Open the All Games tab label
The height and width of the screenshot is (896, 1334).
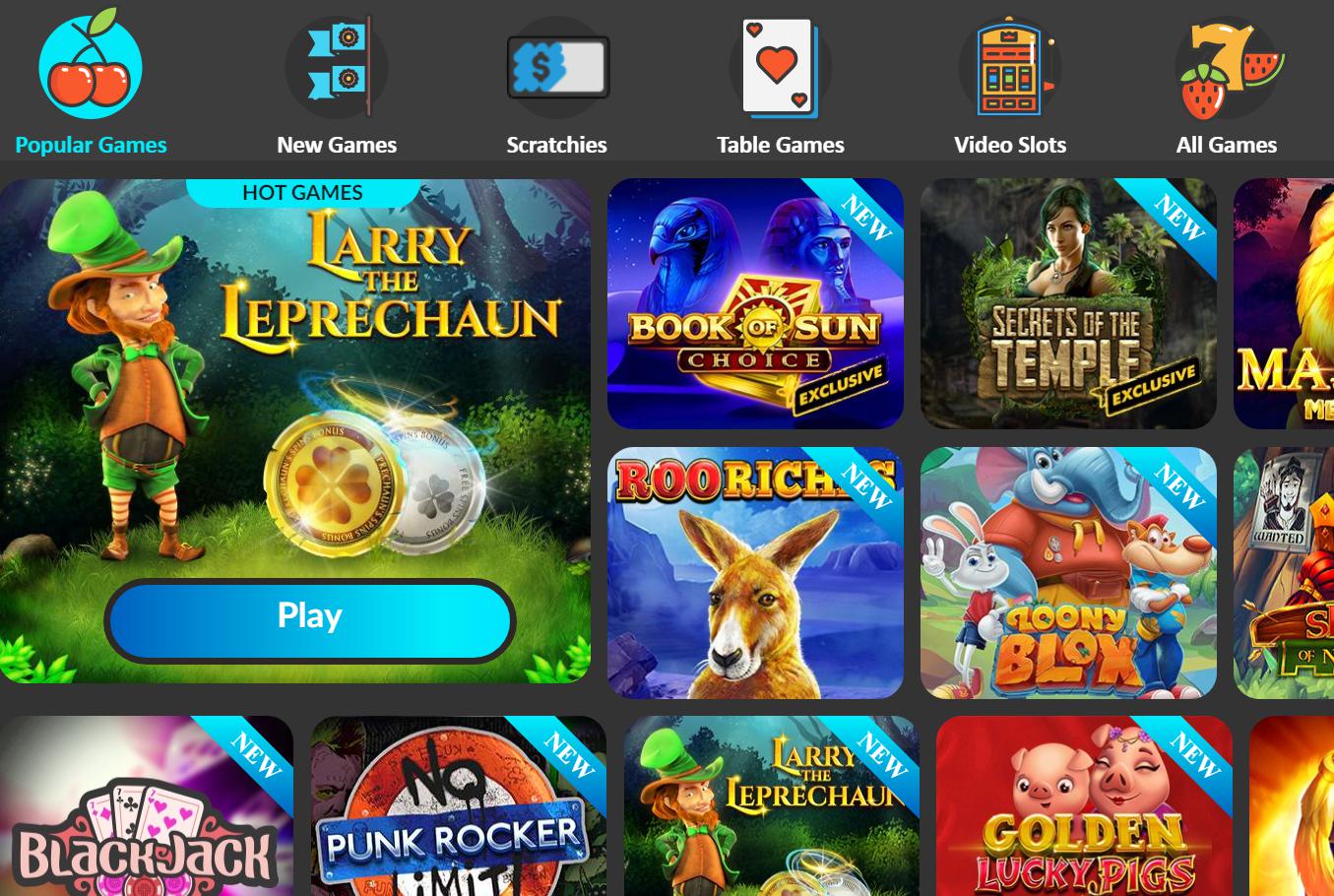(x=1227, y=145)
